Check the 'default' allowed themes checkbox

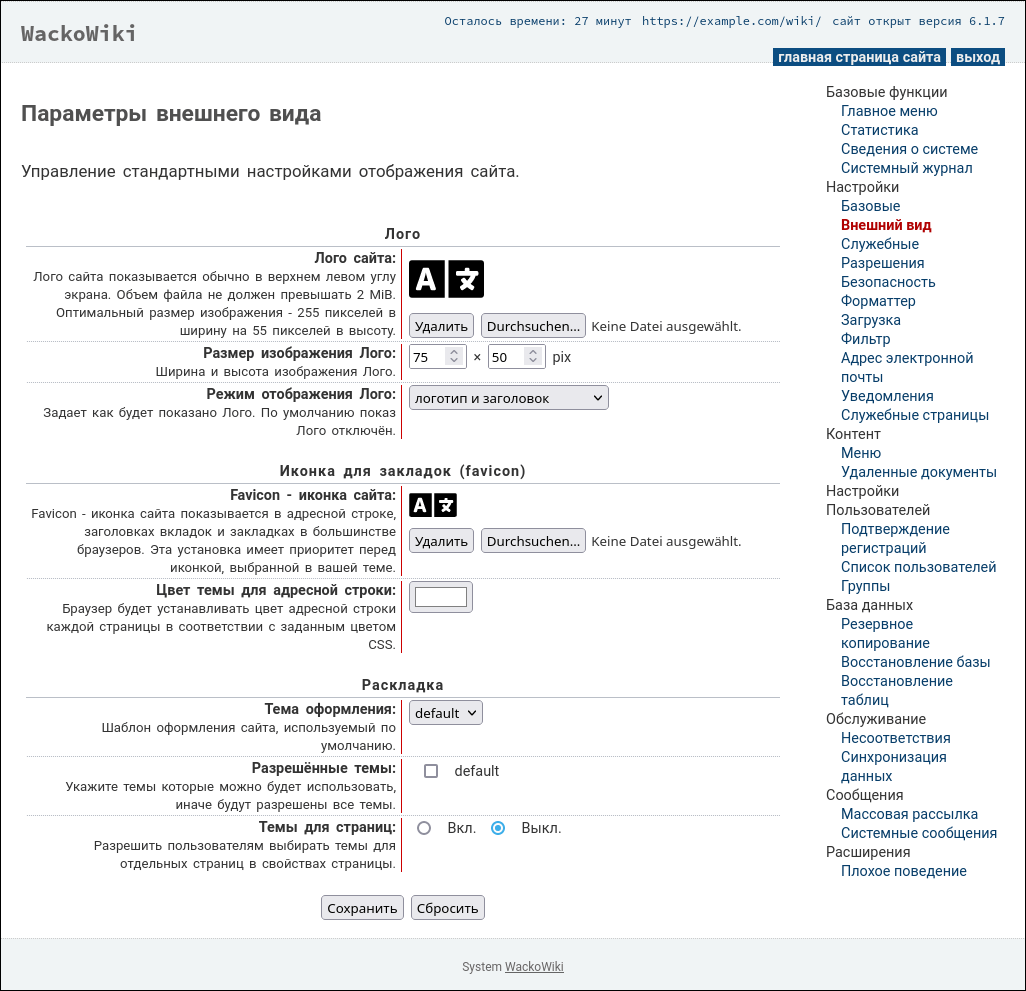point(431,771)
